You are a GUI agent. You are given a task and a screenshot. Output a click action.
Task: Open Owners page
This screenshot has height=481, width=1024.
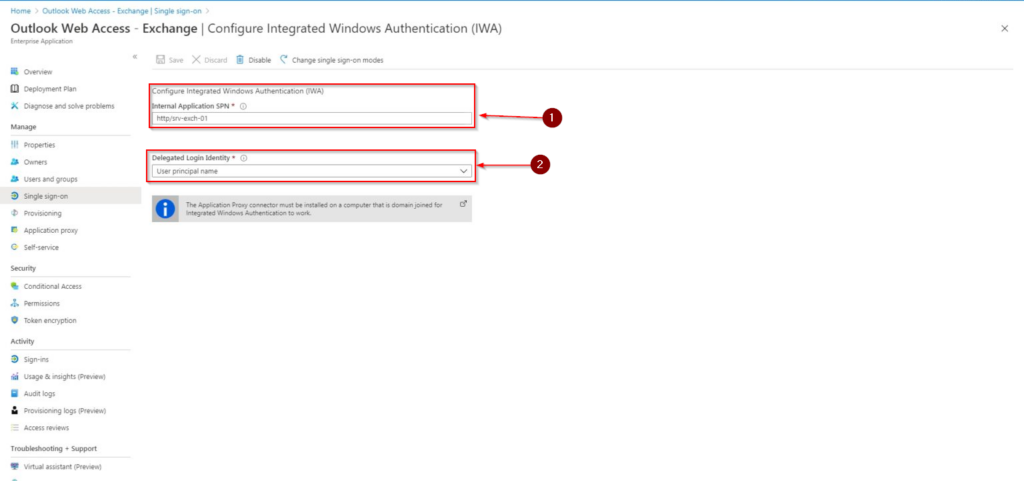point(35,162)
